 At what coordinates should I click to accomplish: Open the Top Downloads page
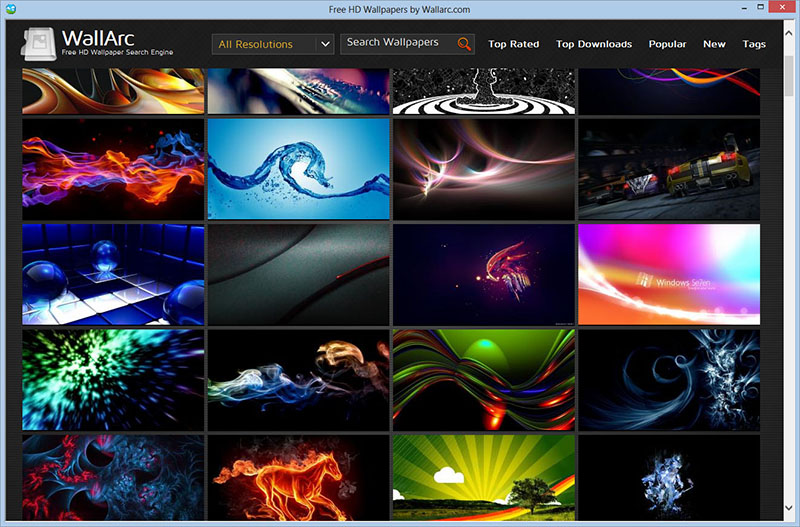[594, 44]
